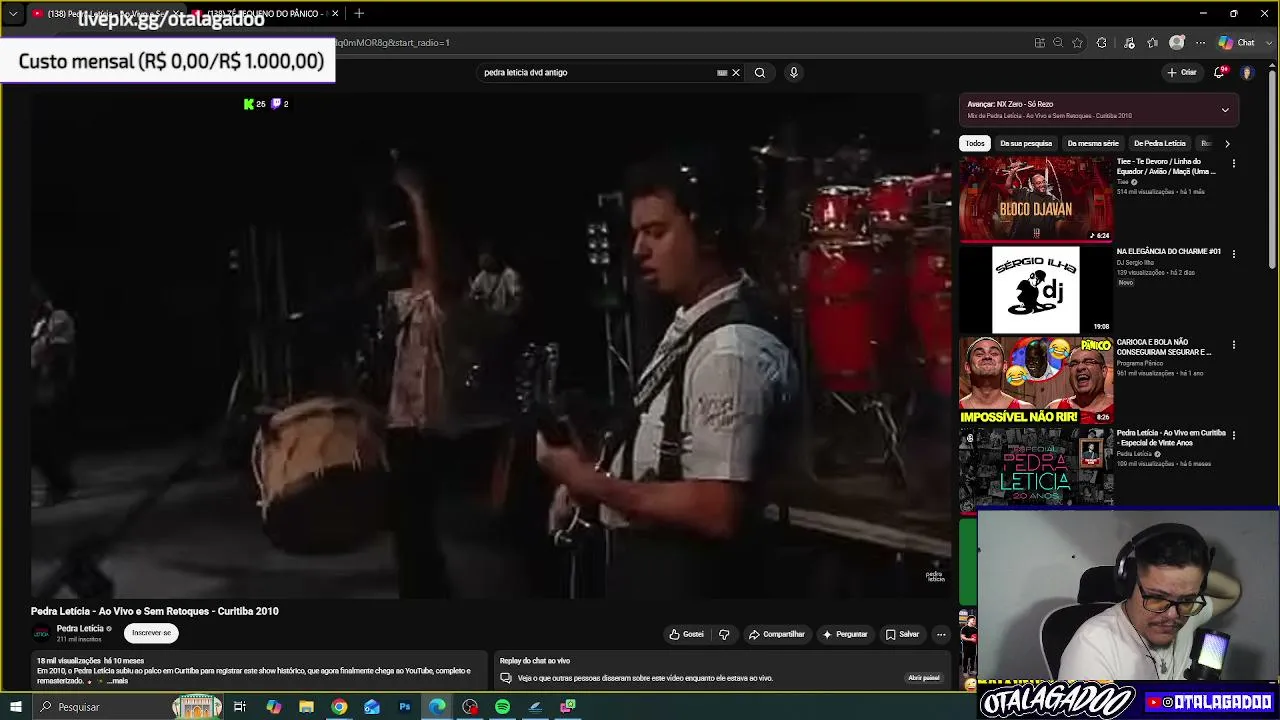Viewport: 1280px width, 720px height.
Task: Save the video with Salvar button
Action: click(902, 634)
